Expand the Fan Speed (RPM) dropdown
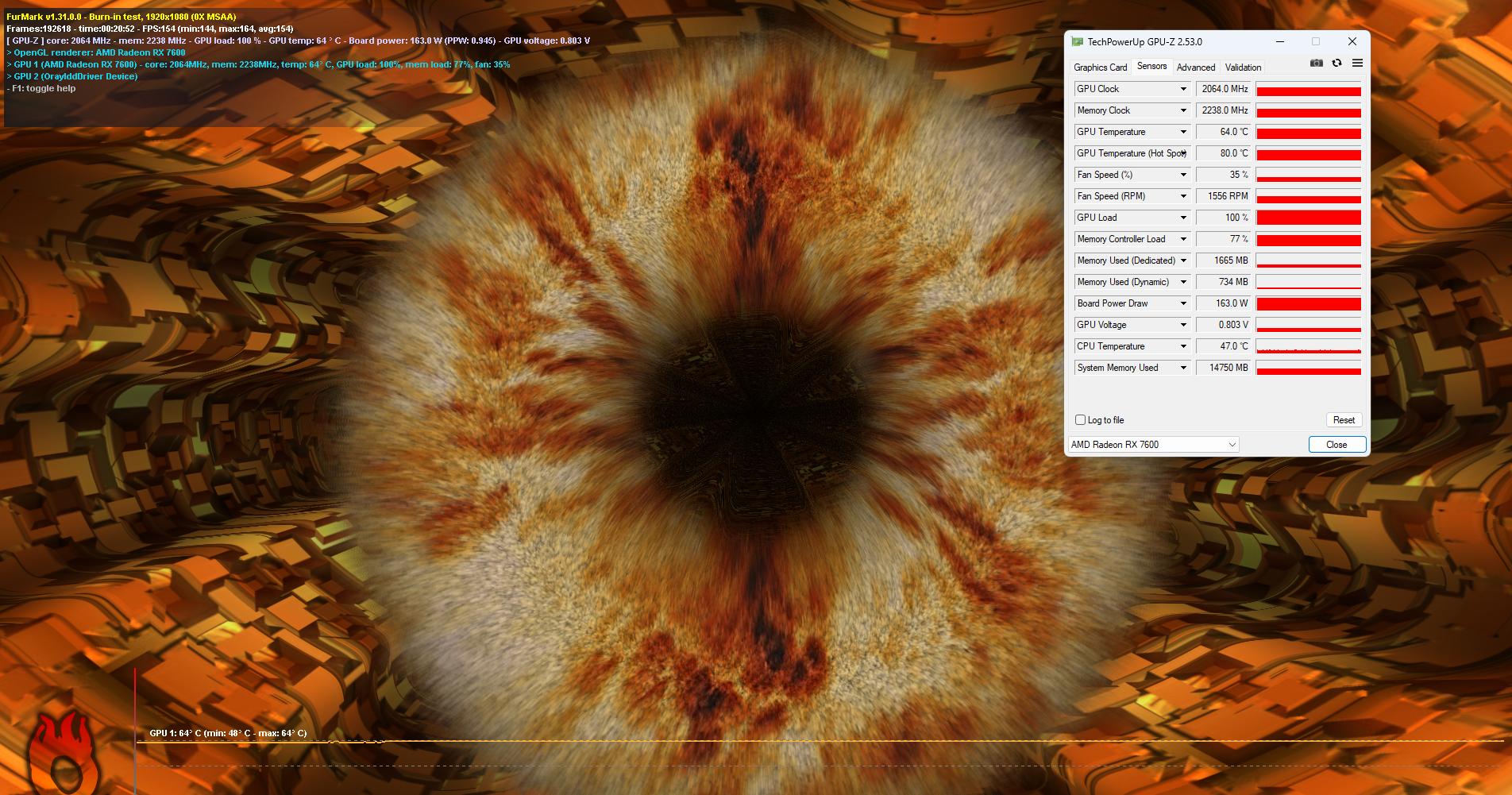Image resolution: width=1512 pixels, height=795 pixels. (x=1182, y=196)
